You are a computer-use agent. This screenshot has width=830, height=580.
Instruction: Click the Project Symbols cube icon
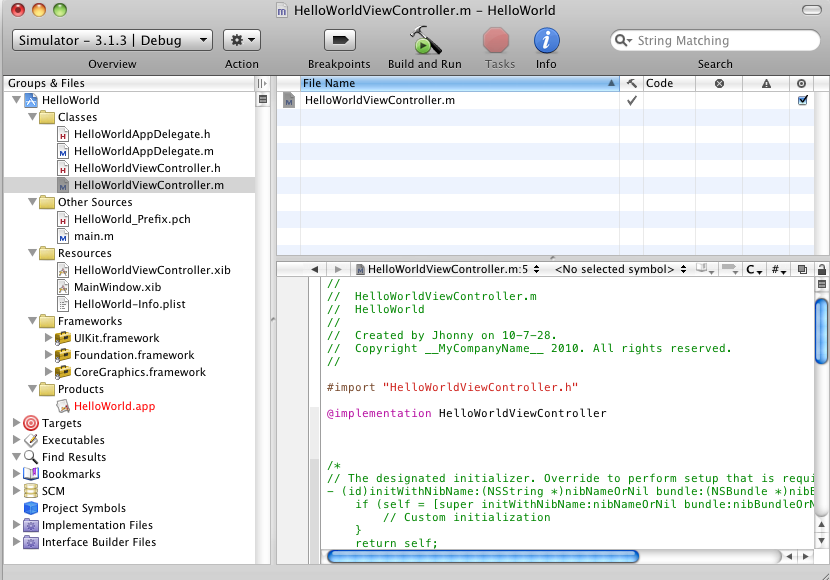pos(31,508)
